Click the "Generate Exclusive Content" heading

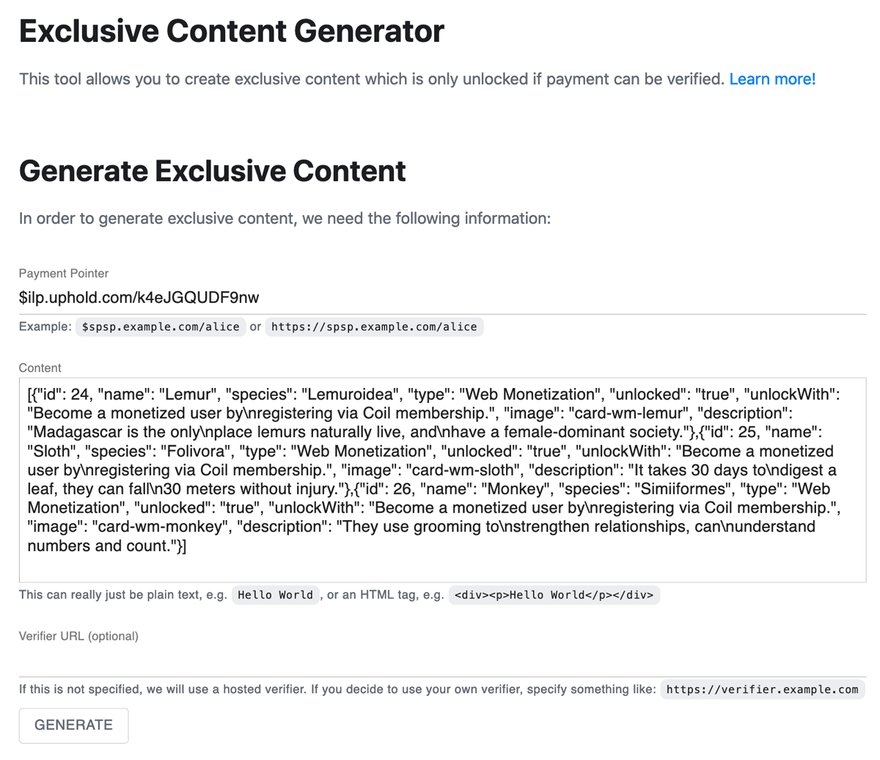coord(213,171)
